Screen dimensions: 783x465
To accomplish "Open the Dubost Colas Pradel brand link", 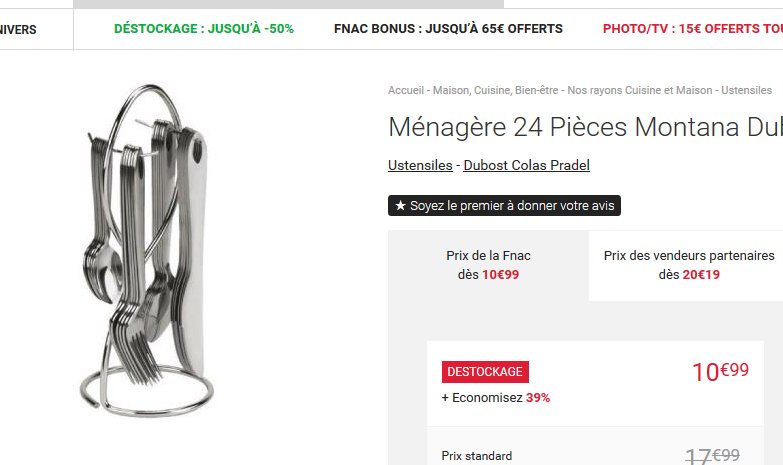I will tap(526, 165).
